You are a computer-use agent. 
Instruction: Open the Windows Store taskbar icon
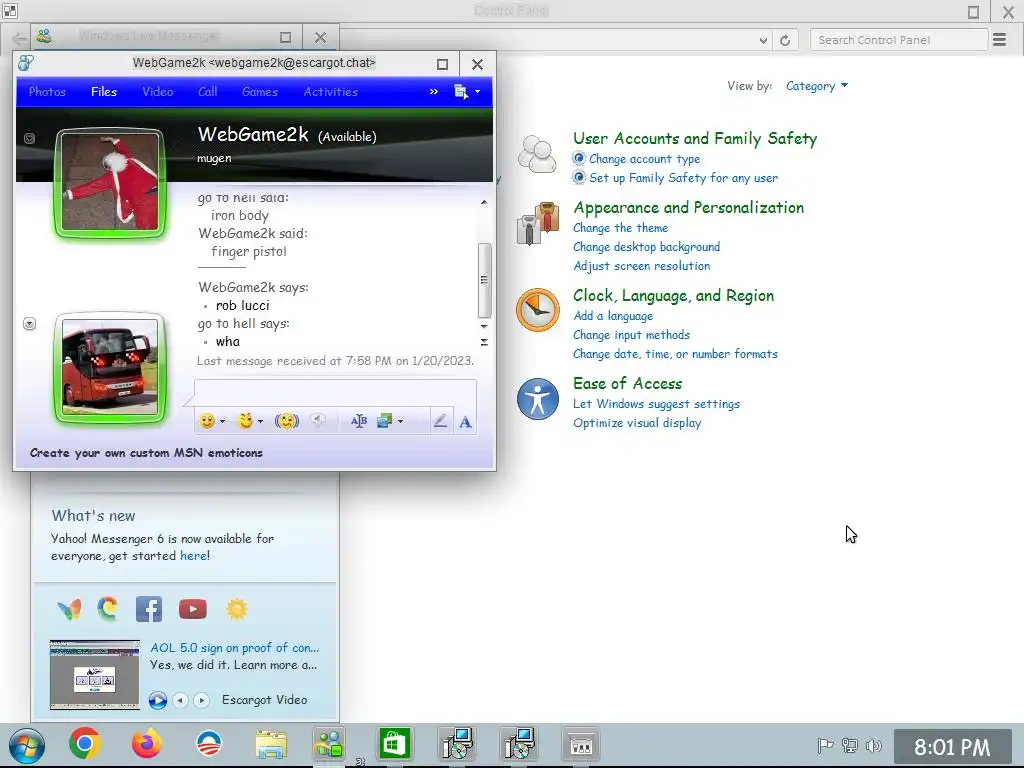click(394, 744)
